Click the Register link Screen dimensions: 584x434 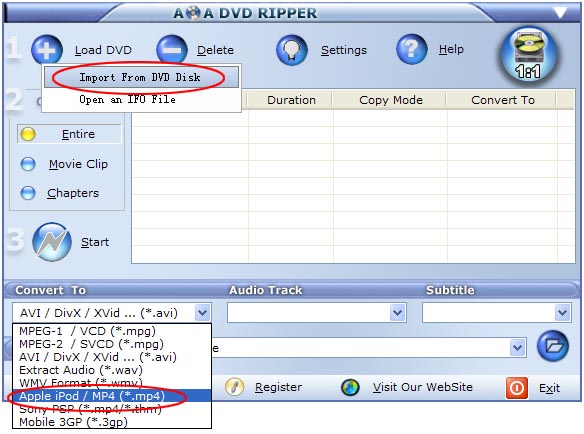[278, 387]
